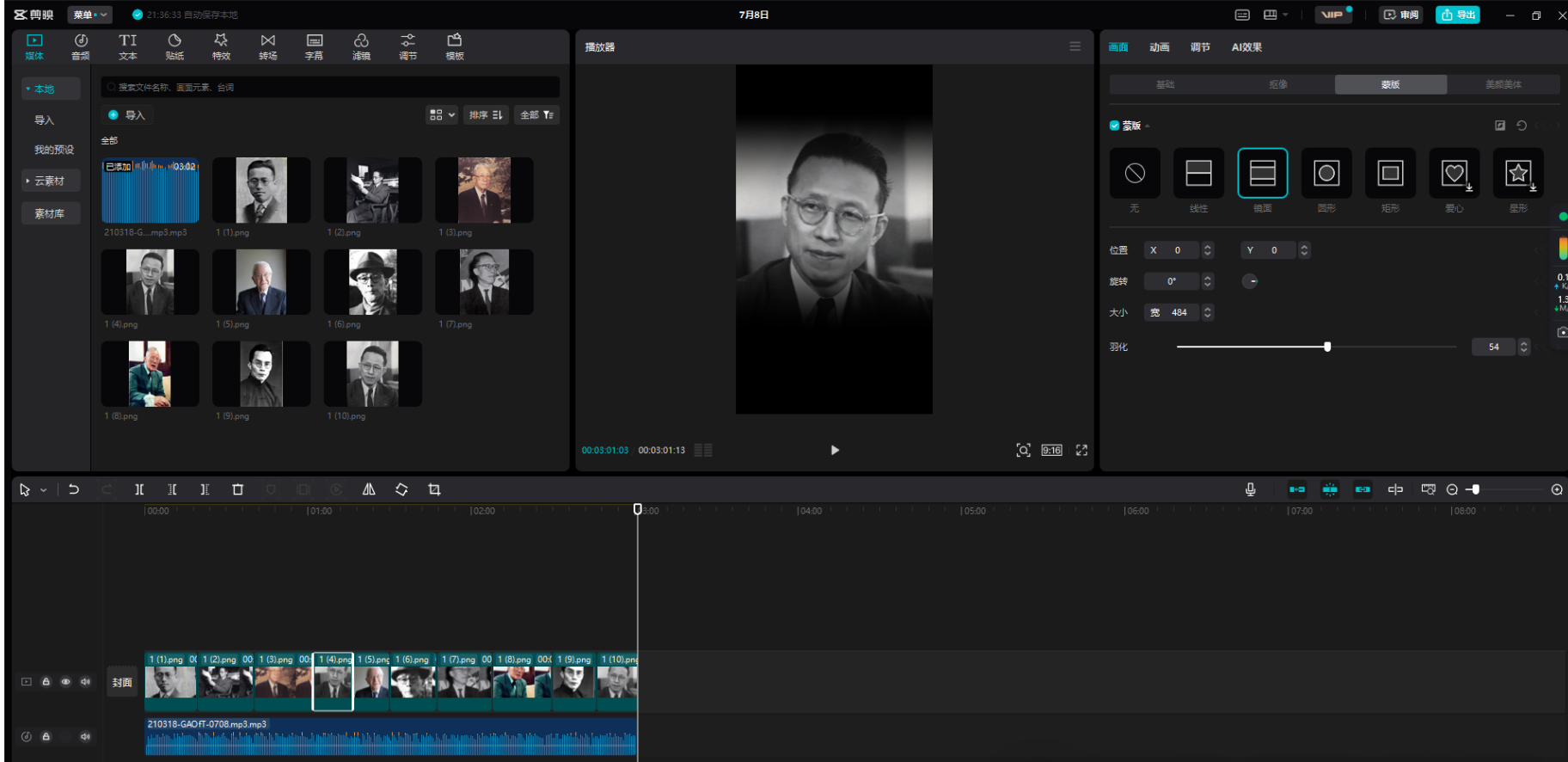Open the 字幕 captions panel
1568x762 pixels.
[x=315, y=46]
